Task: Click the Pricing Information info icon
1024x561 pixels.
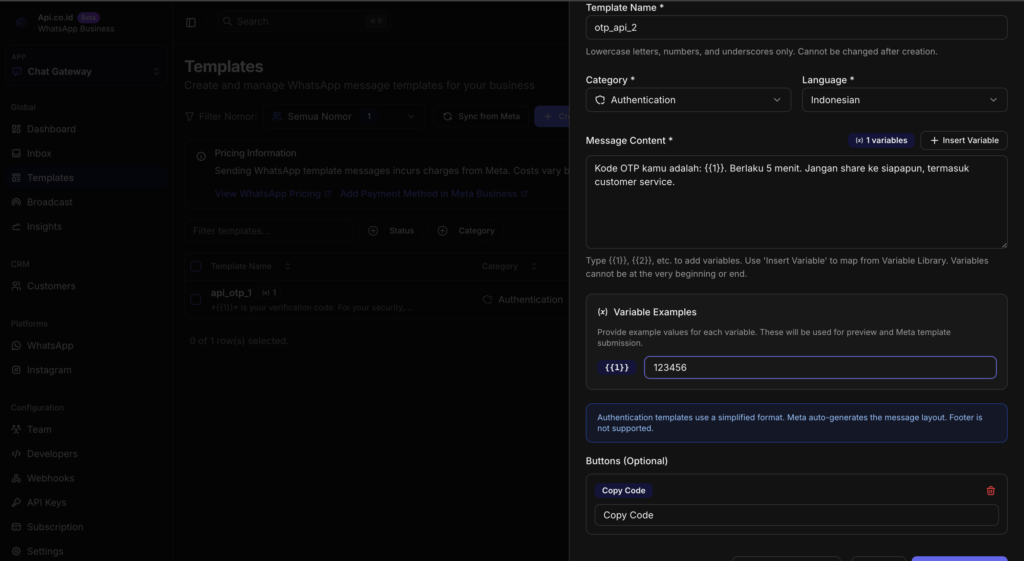Action: point(201,156)
